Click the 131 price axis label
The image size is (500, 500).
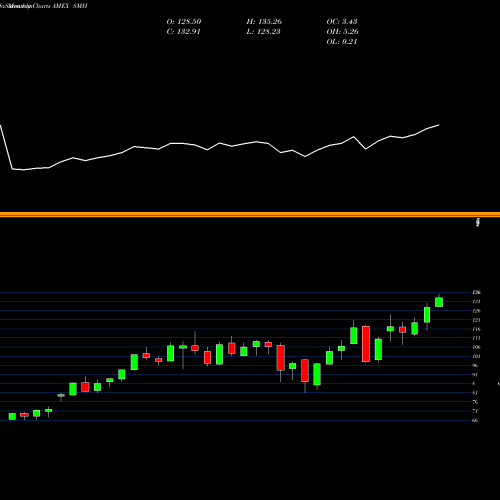(476, 302)
